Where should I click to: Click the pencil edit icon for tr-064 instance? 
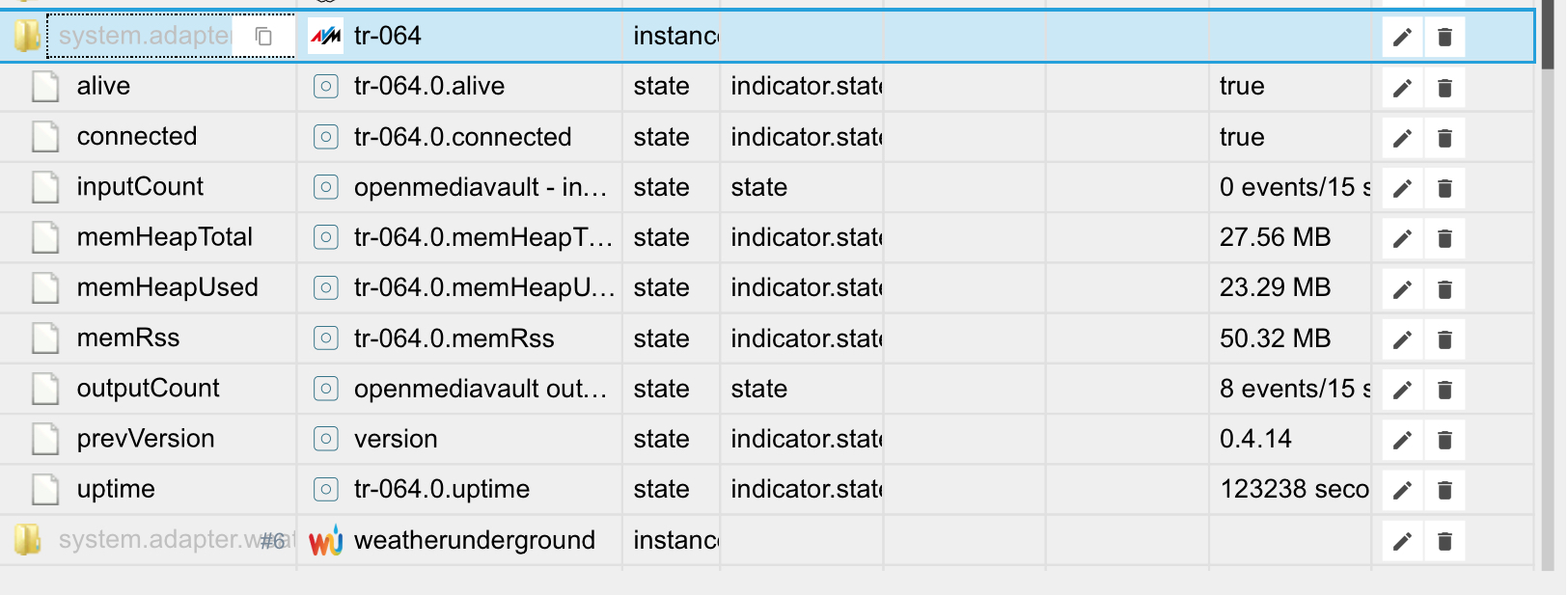1402,38
